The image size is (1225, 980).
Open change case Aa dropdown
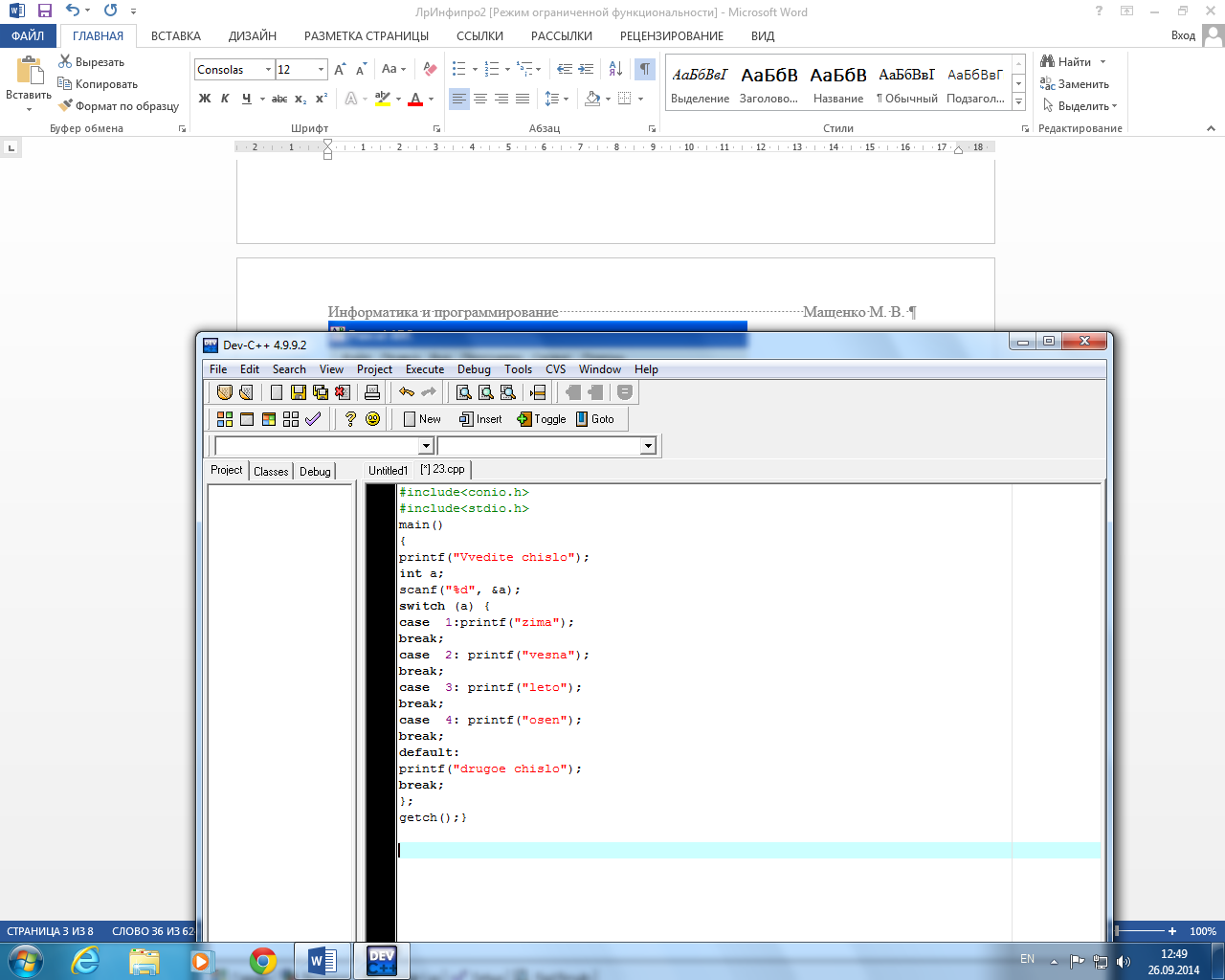(x=393, y=69)
